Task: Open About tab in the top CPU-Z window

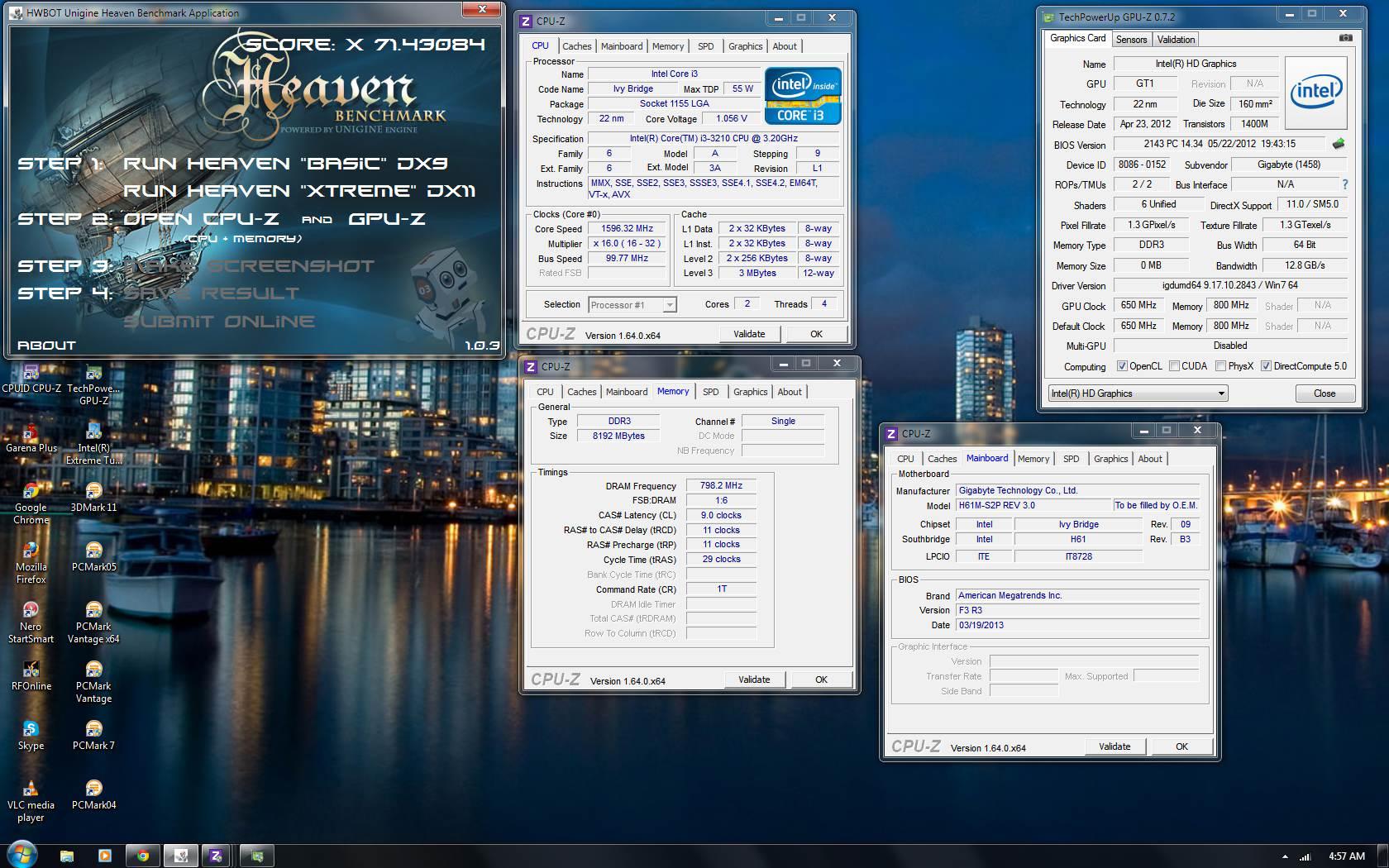Action: (x=785, y=46)
